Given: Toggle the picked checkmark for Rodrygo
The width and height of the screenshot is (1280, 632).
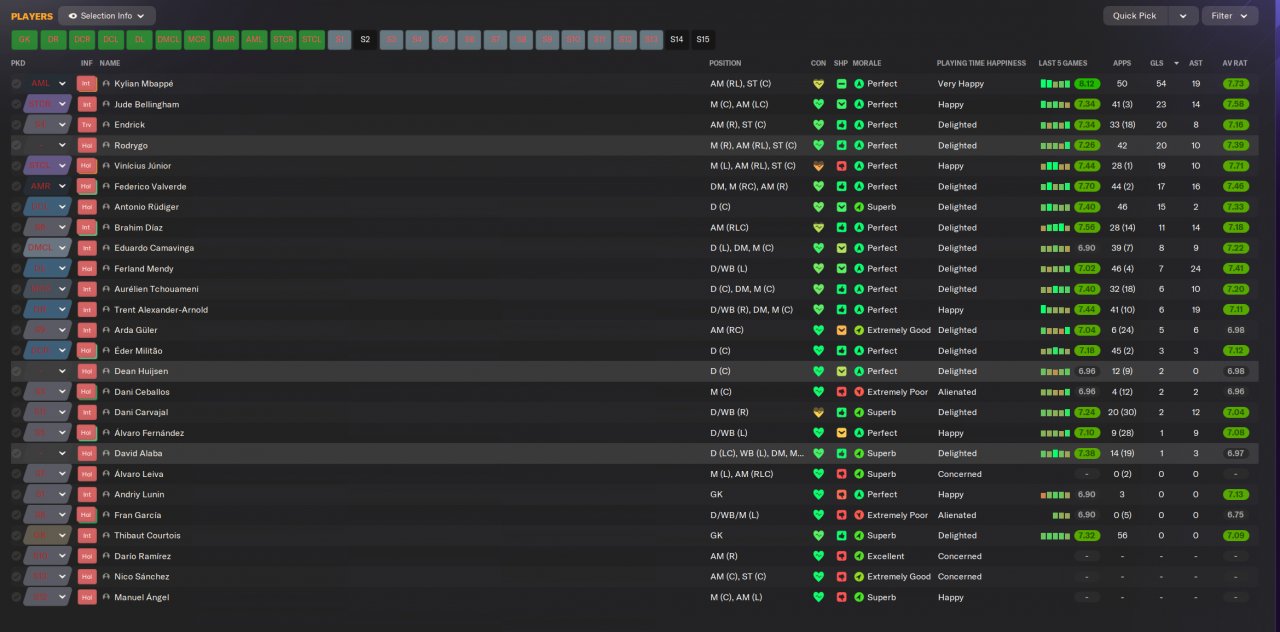Looking at the screenshot, I should [17, 145].
